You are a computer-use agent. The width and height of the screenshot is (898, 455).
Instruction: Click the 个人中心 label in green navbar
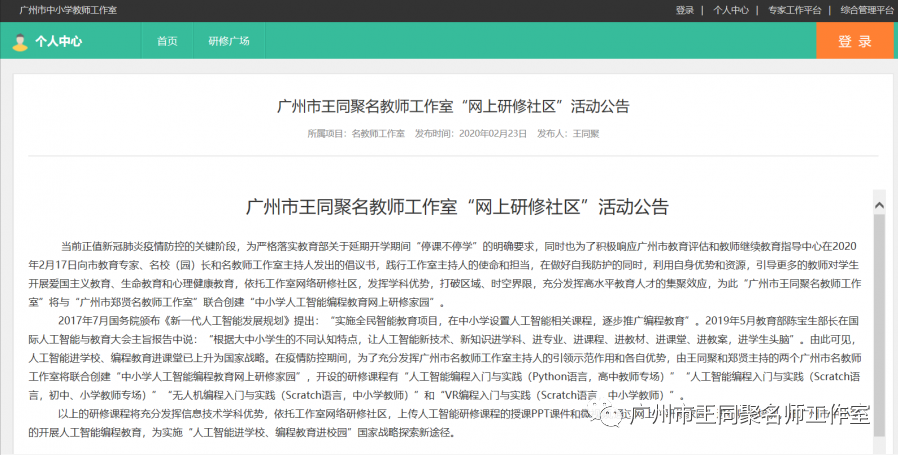[58, 42]
